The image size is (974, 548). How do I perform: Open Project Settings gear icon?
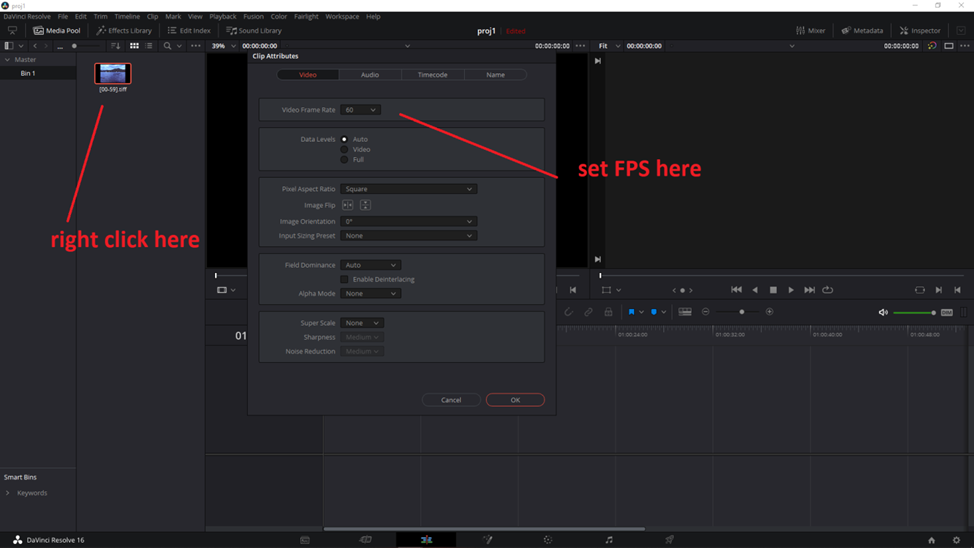[956, 541]
